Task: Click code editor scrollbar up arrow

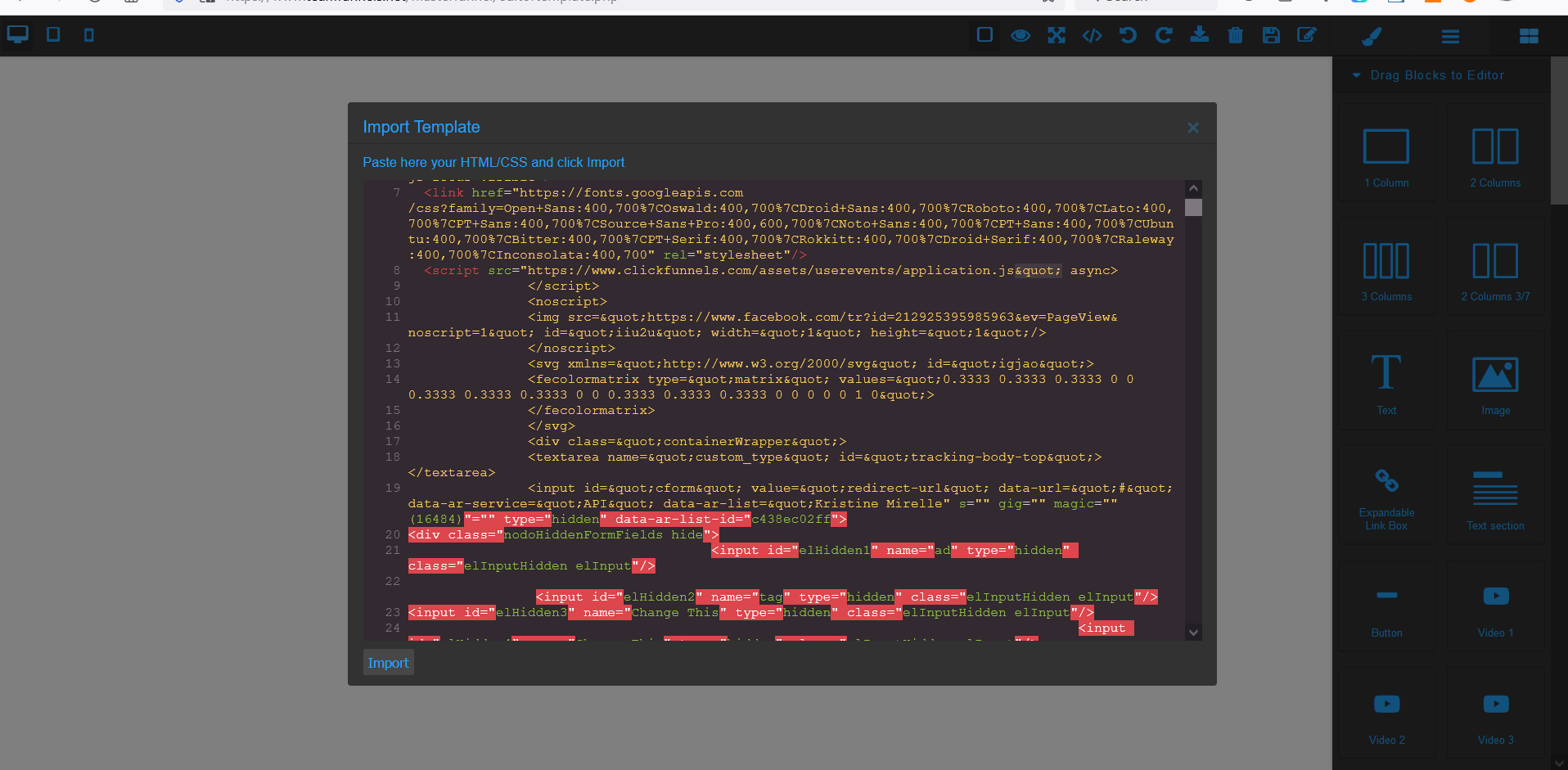Action: (x=1193, y=187)
